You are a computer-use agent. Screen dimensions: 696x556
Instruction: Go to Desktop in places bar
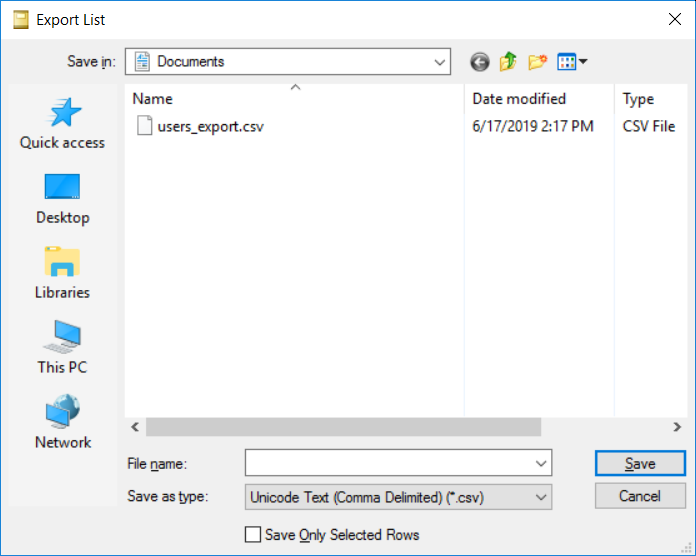click(62, 199)
